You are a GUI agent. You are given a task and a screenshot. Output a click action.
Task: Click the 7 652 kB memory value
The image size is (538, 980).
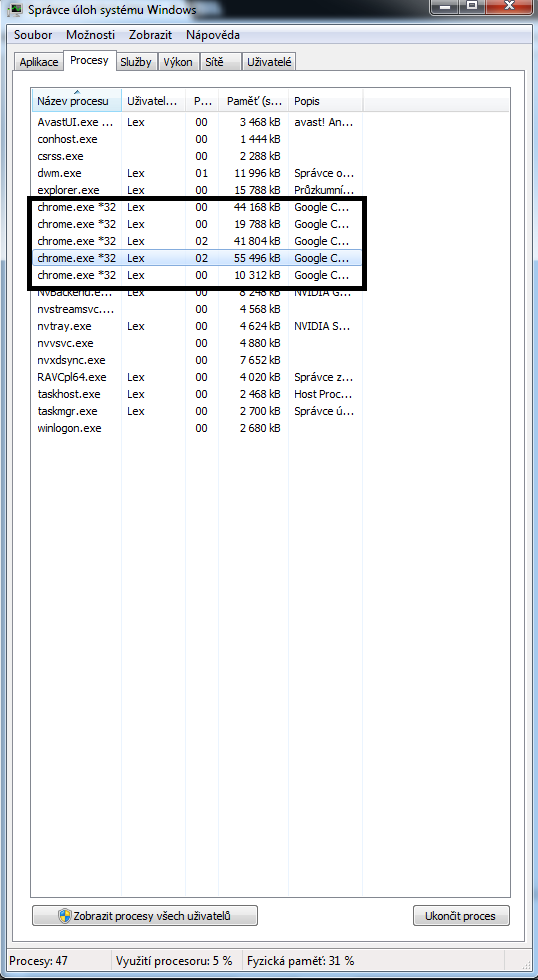point(260,360)
